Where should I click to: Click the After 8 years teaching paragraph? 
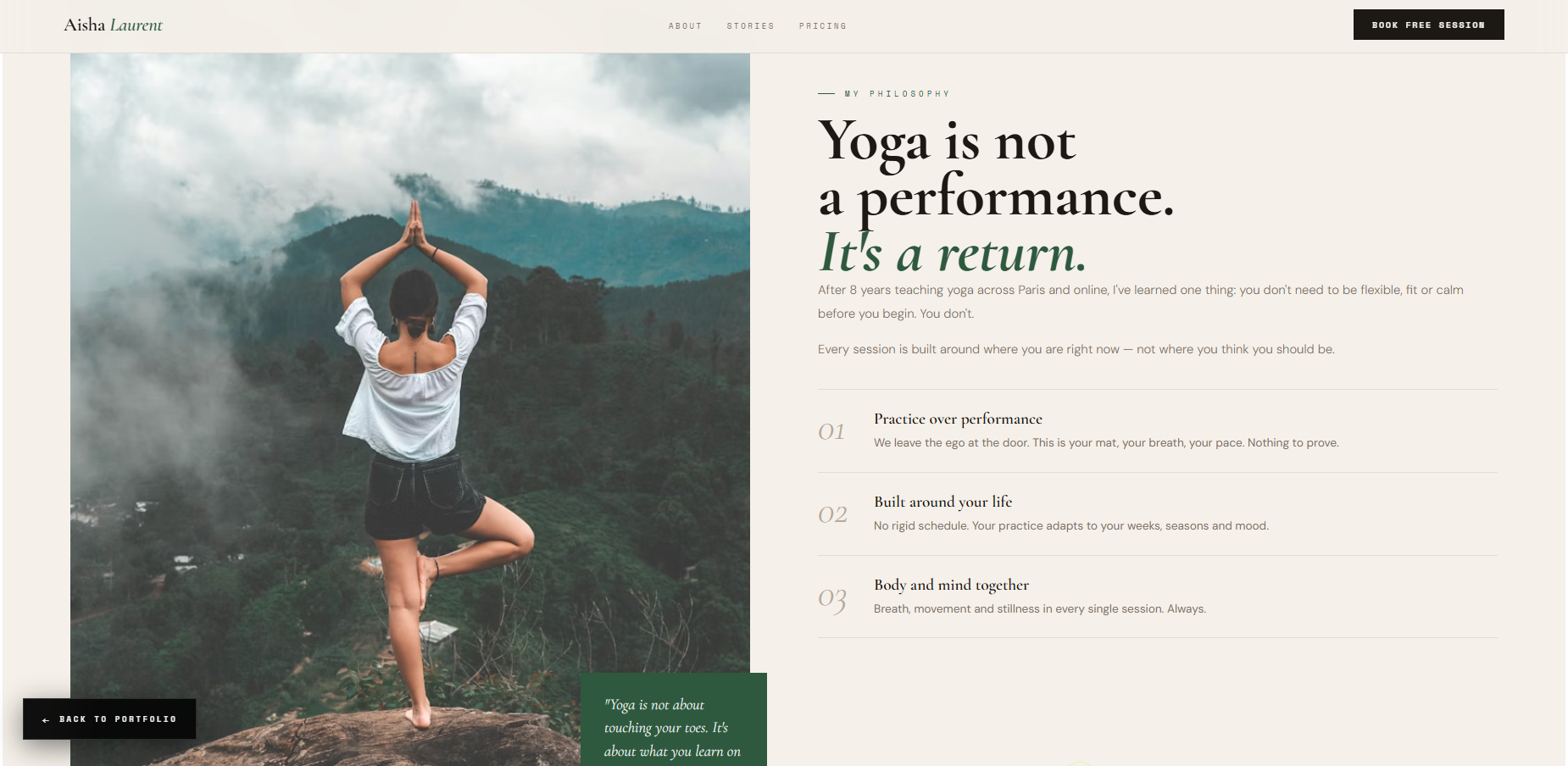tap(1141, 302)
